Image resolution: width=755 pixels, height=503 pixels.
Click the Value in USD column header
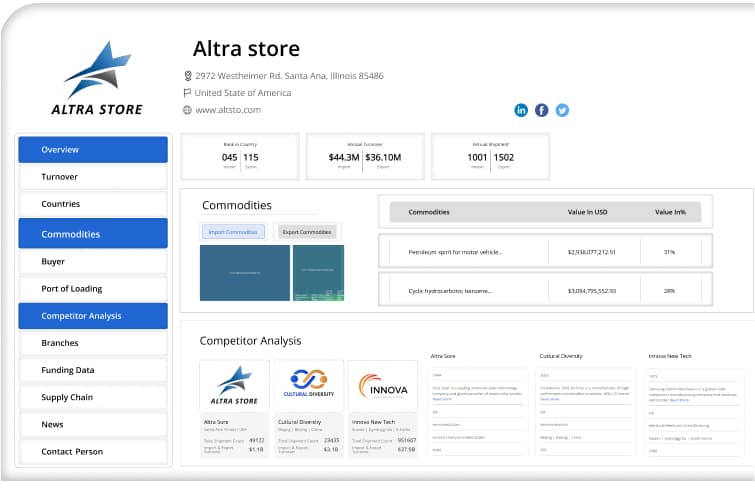pyautogui.click(x=587, y=212)
